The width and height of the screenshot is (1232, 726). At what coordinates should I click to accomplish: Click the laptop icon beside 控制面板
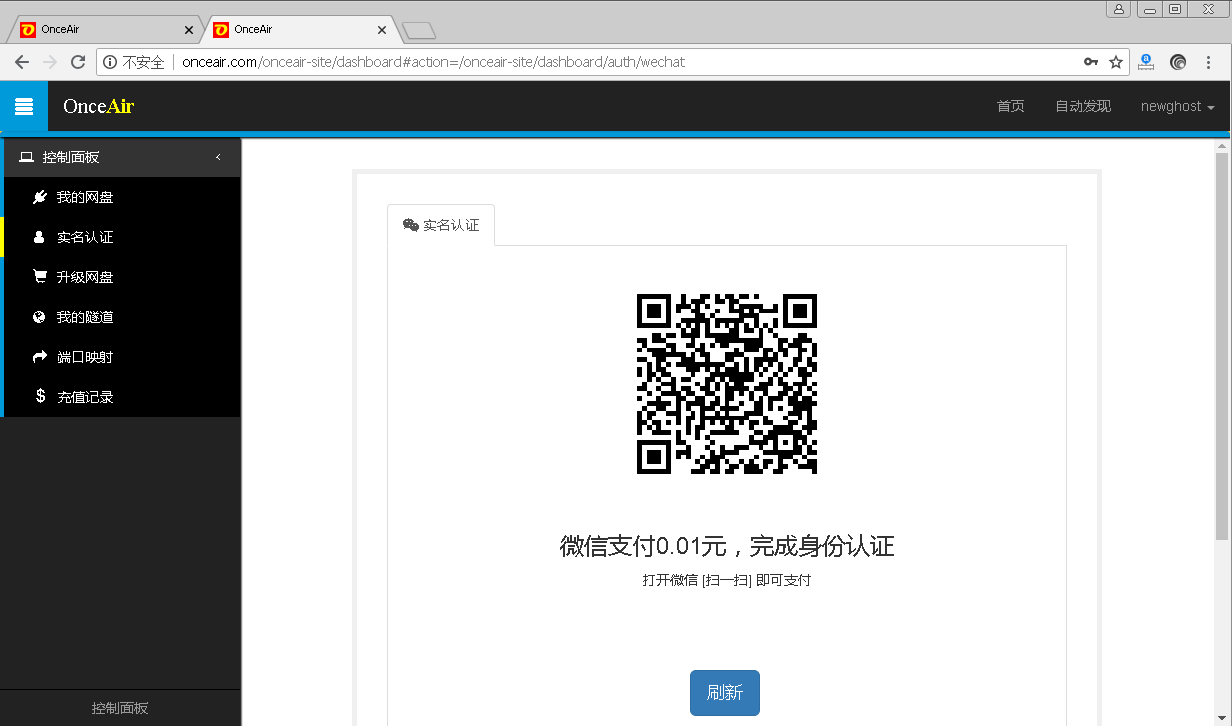[x=26, y=157]
